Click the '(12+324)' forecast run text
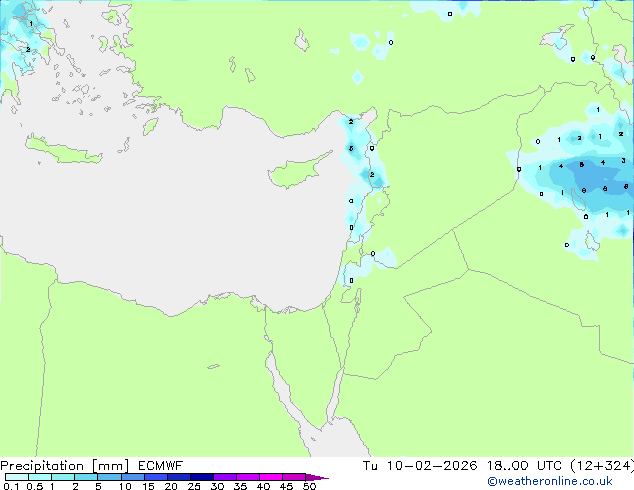 point(602,466)
